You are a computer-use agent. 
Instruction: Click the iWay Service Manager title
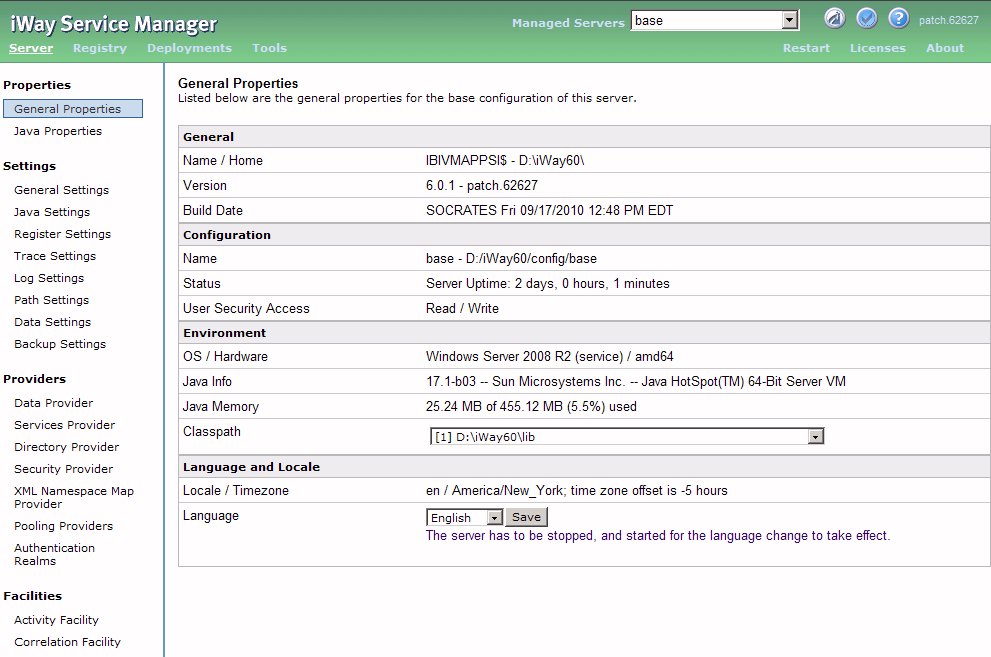pos(113,24)
